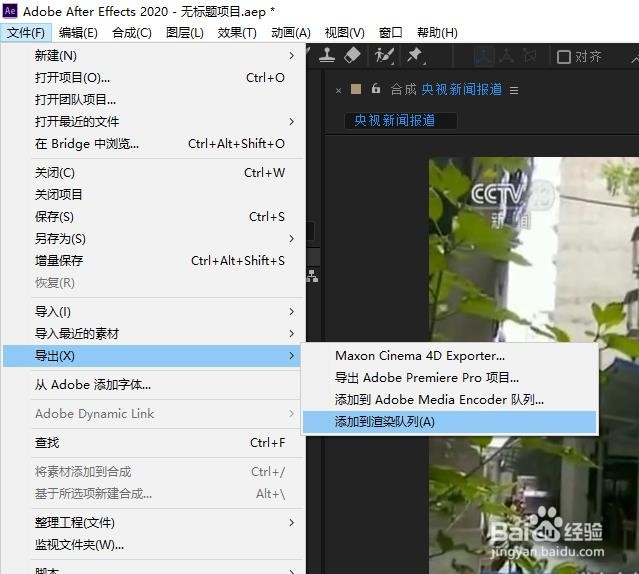
Task: Select 导出 Adobe Premiere Pro 项目...
Action: [x=450, y=378]
